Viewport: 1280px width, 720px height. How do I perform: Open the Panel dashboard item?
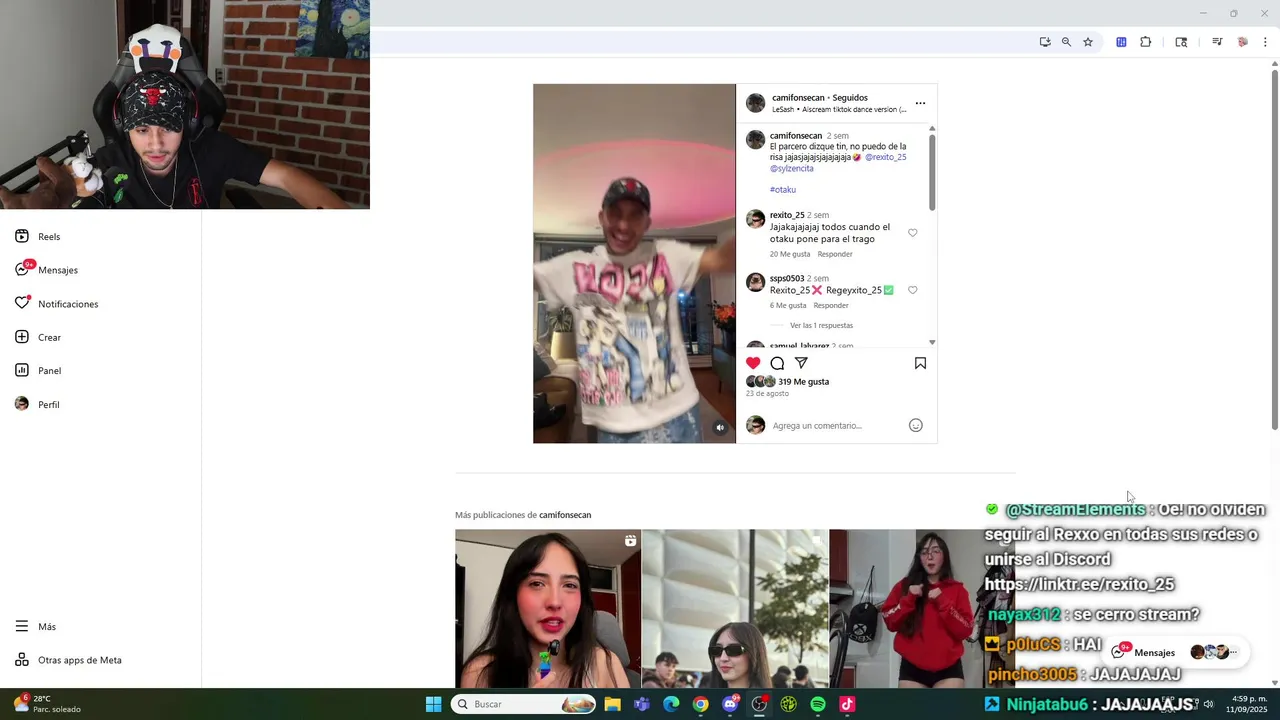(x=38, y=371)
